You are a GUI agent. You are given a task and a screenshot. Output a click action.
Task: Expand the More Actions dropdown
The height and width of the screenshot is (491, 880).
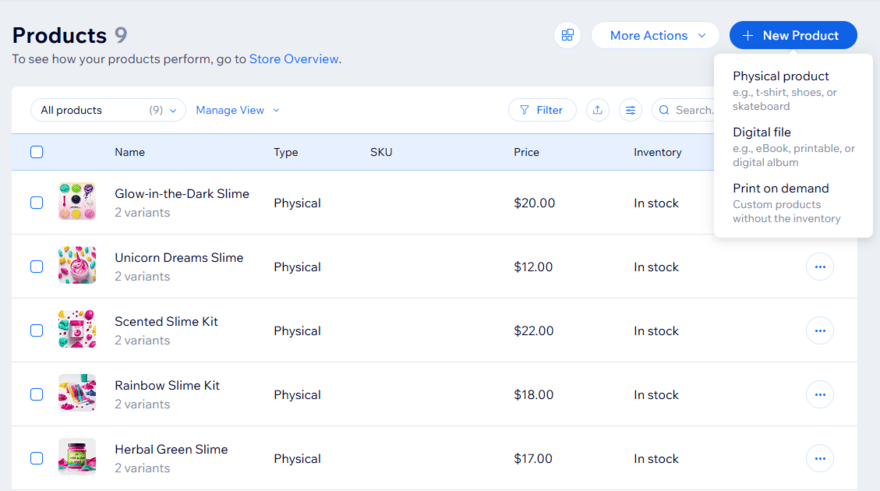click(655, 35)
